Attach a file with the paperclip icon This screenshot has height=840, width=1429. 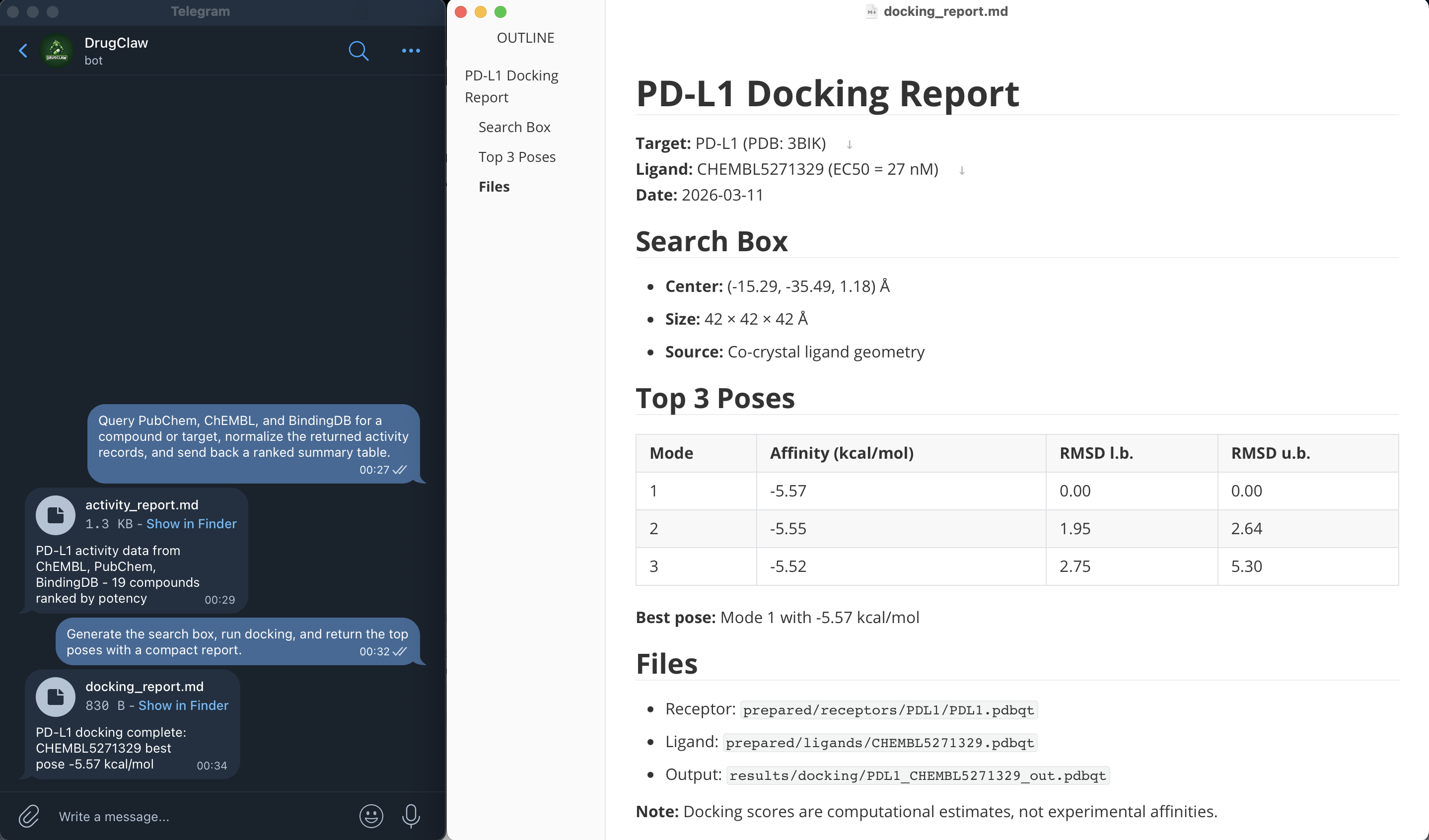[29, 816]
